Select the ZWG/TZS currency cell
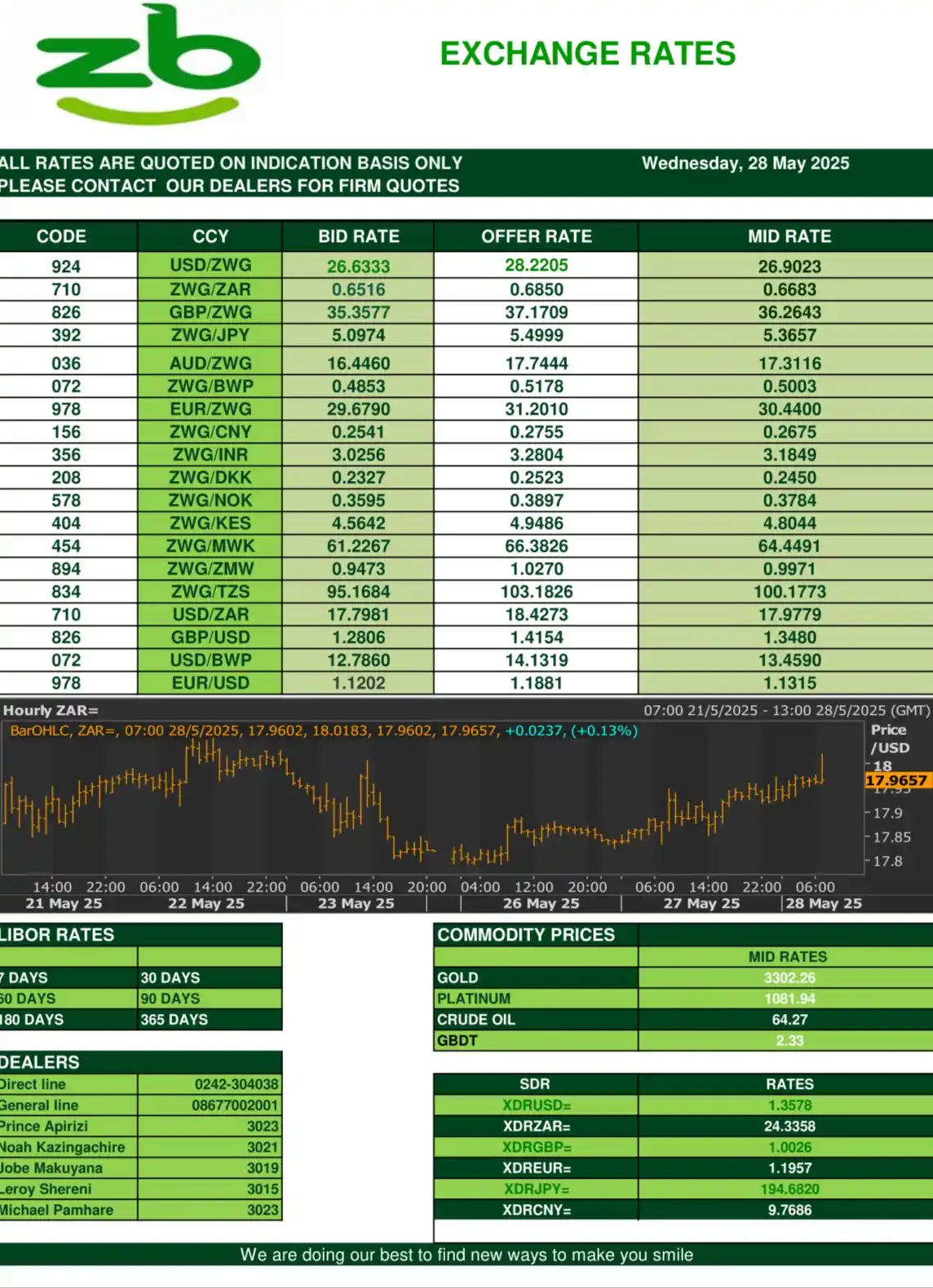This screenshot has height=1288, width=933. pyautogui.click(x=210, y=591)
